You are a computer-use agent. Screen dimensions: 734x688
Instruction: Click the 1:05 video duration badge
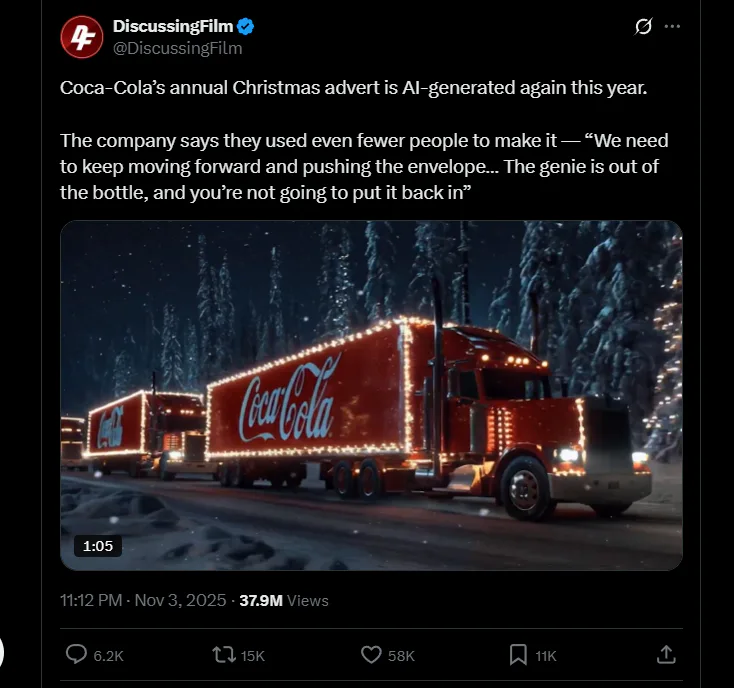(97, 546)
